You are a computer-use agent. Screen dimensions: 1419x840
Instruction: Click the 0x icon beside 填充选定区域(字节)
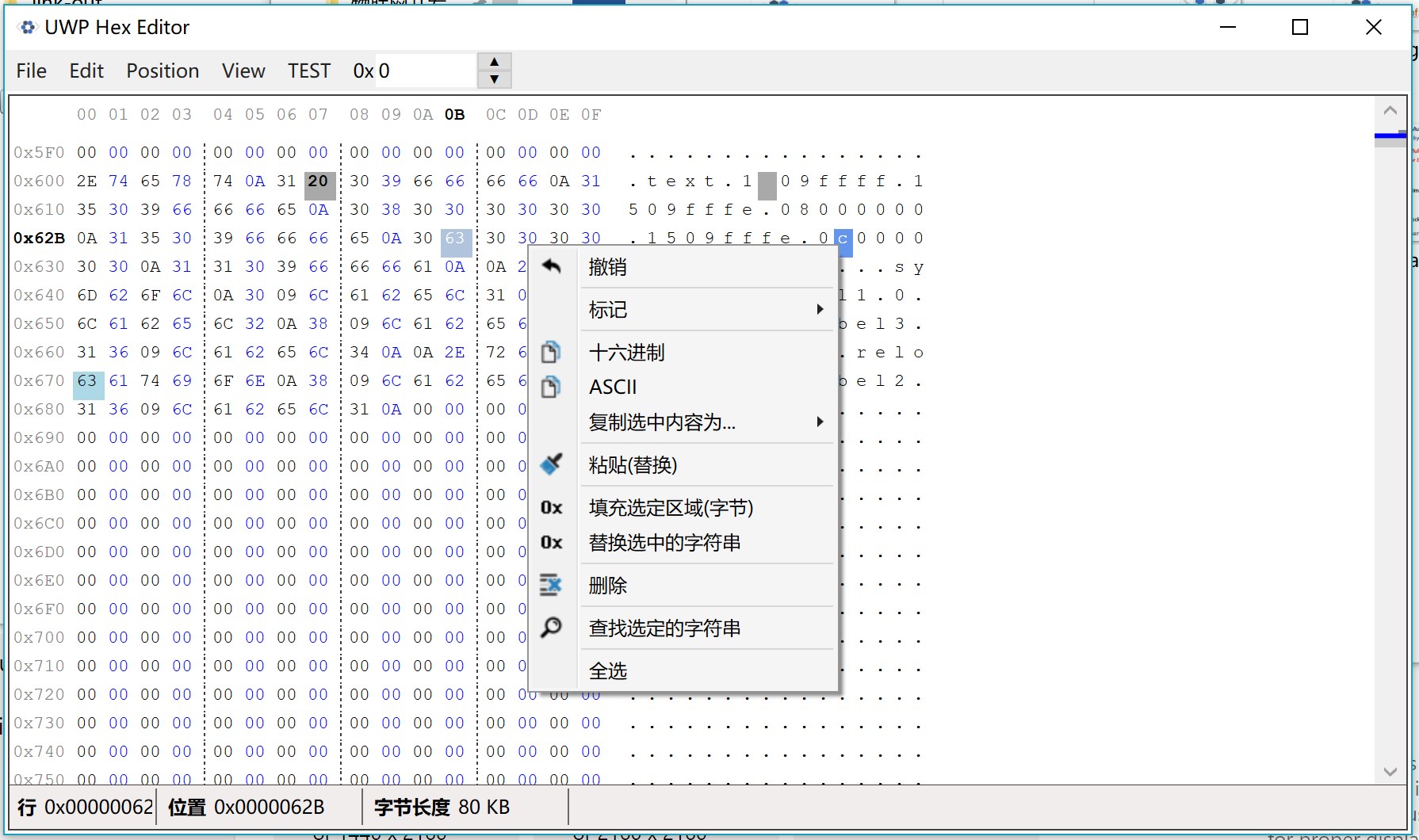pyautogui.click(x=552, y=507)
